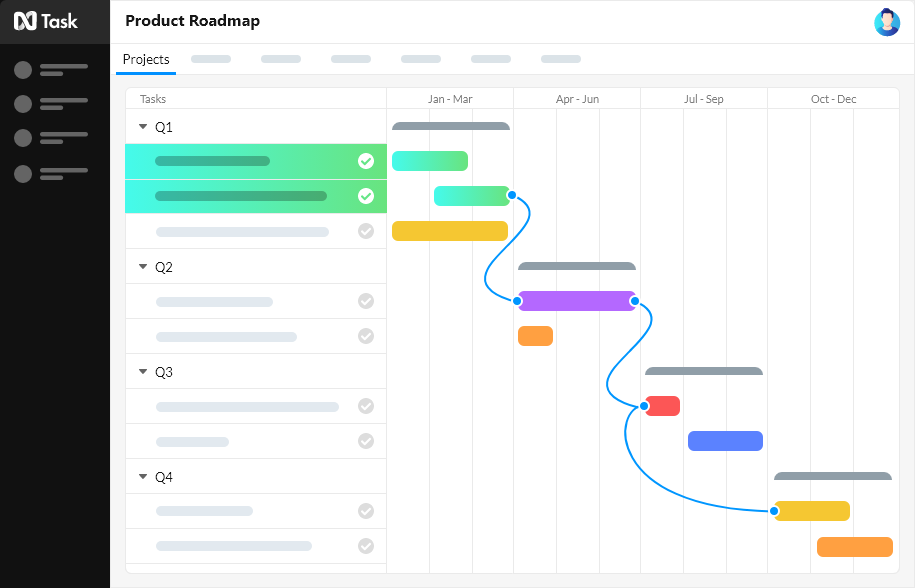Select the purple task bar in Q2

click(x=576, y=301)
